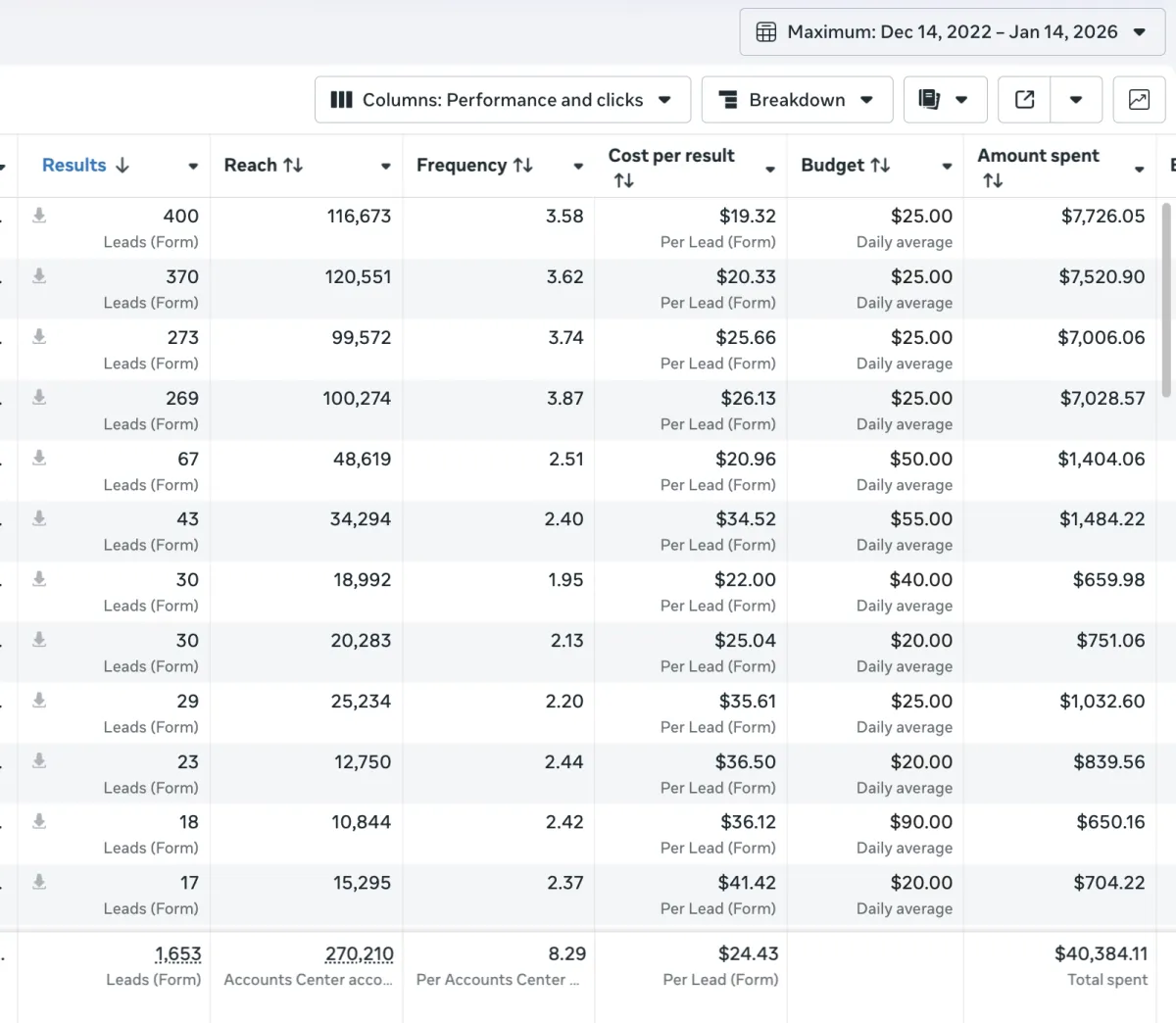Click the vertical table scrollbar

[x=1166, y=299]
